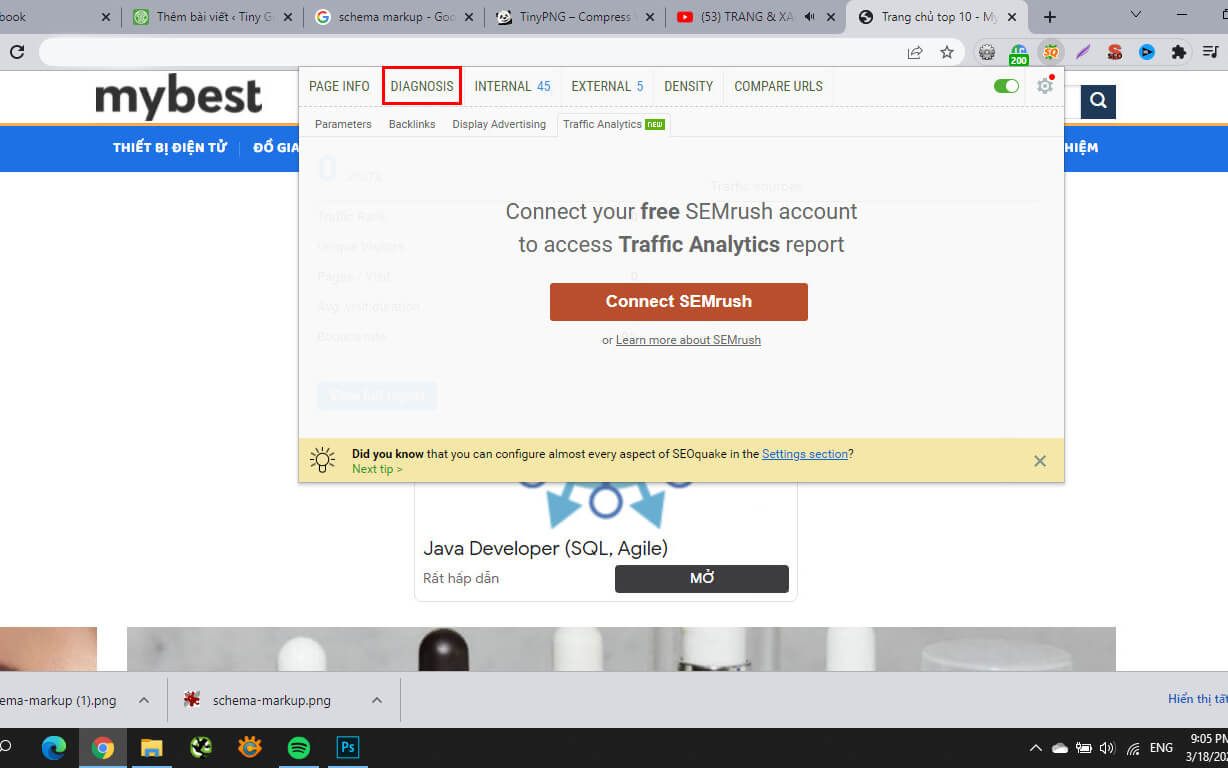1228x768 pixels.
Task: Open File Explorer from the taskbar
Action: (152, 747)
